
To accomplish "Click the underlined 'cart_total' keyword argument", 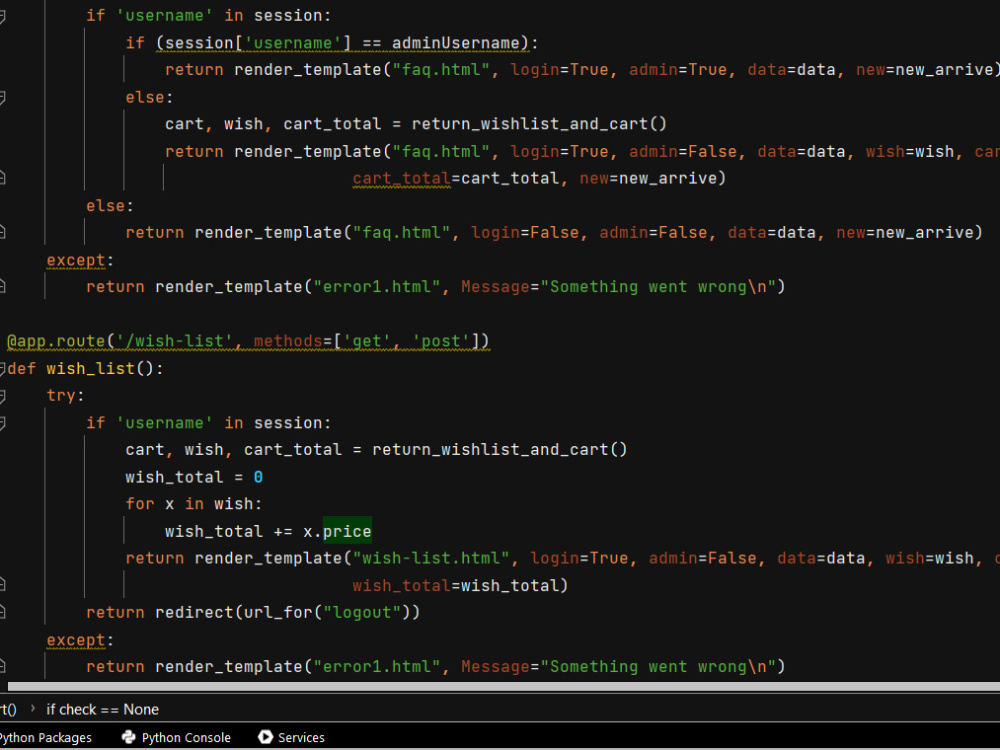I will click(402, 179).
